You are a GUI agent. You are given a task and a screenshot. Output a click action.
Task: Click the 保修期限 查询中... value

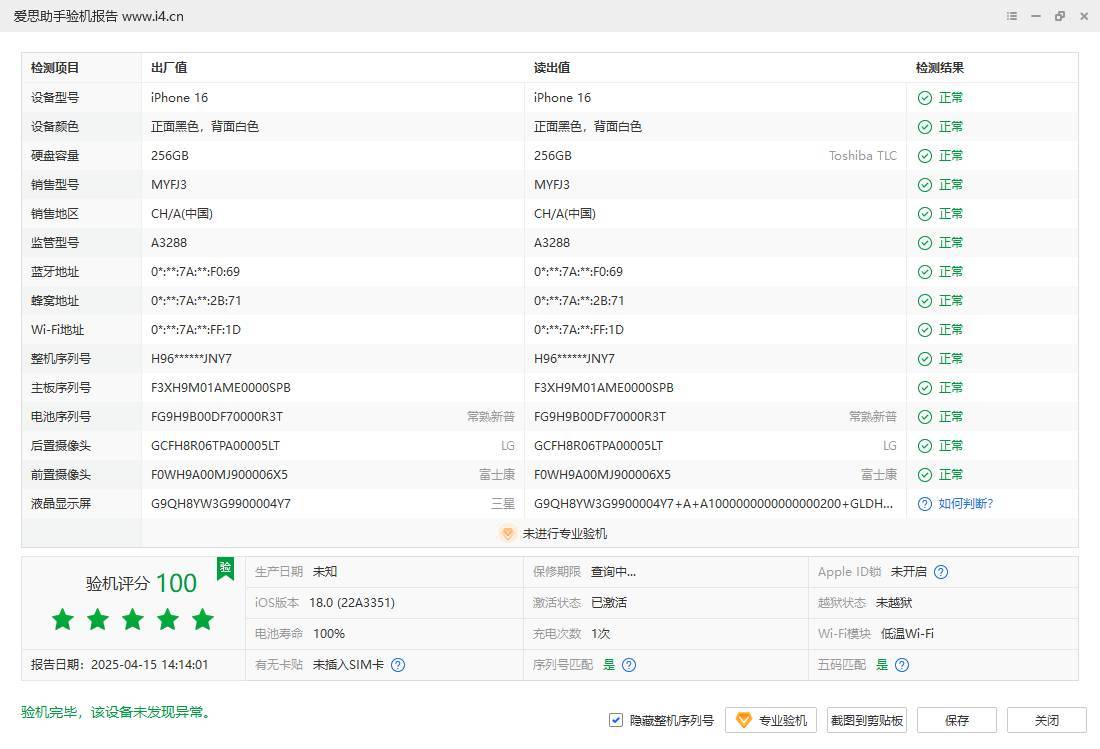[x=613, y=572]
